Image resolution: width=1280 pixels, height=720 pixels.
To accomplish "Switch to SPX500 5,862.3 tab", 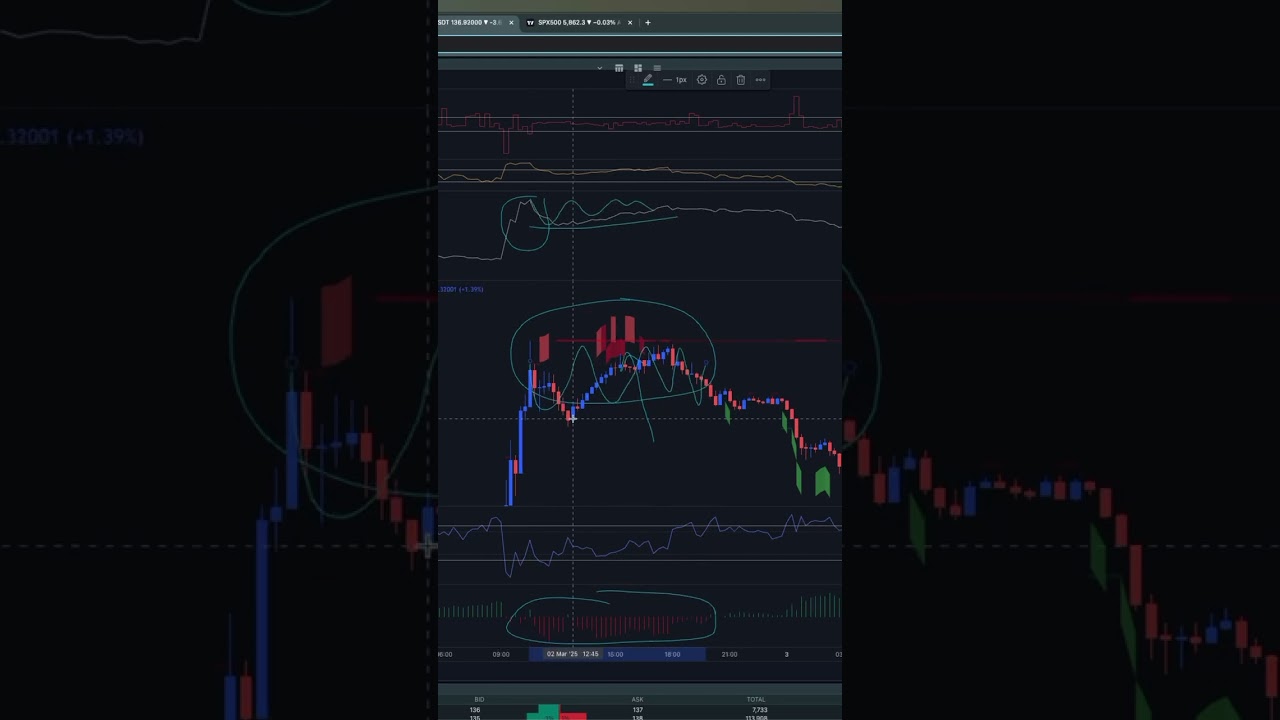I will point(578,22).
